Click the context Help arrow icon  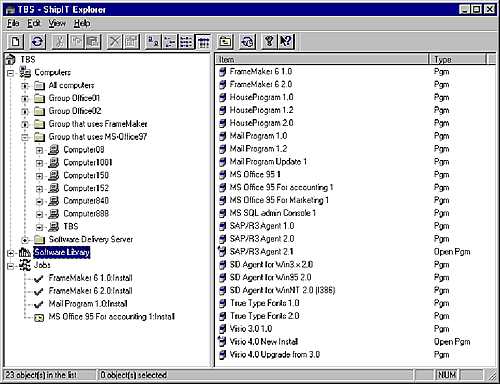point(286,42)
